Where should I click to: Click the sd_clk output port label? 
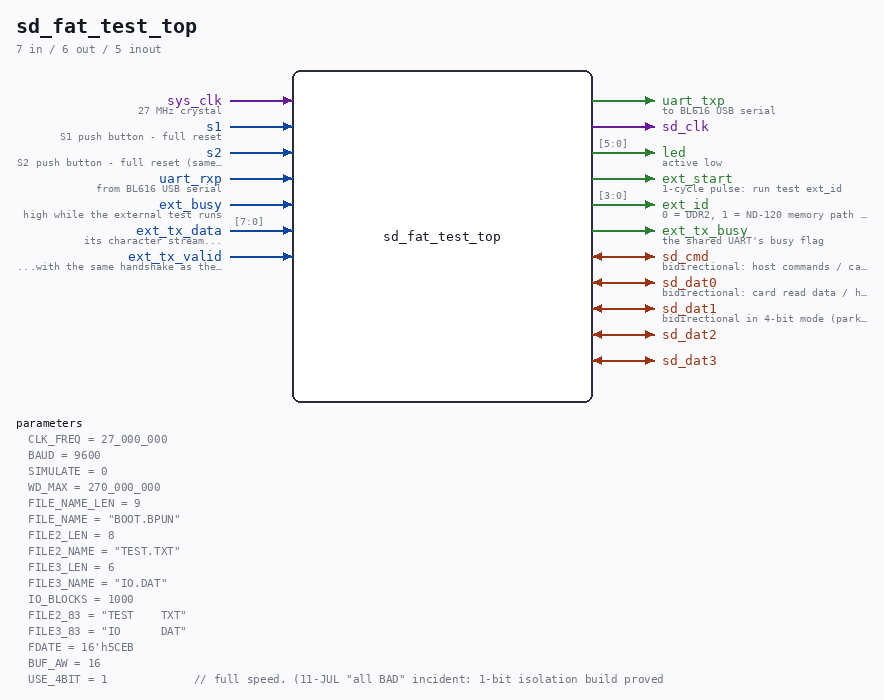(x=686, y=126)
